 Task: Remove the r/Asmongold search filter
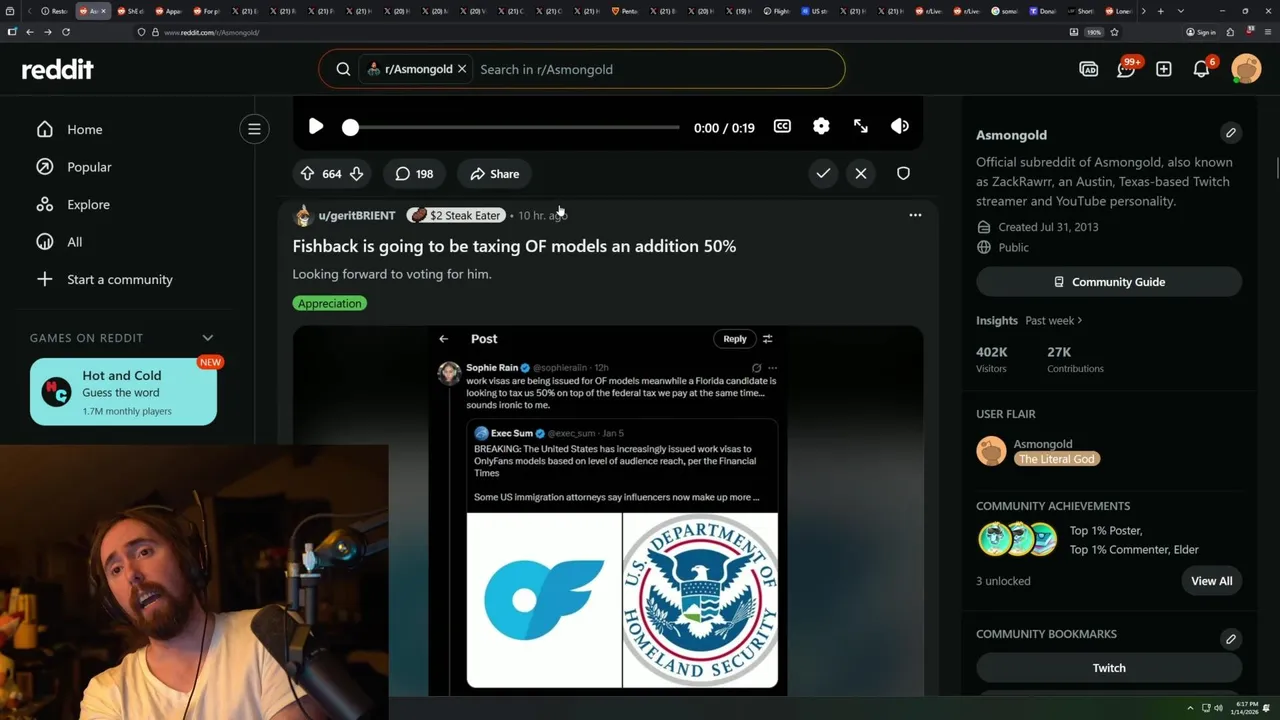click(x=462, y=69)
